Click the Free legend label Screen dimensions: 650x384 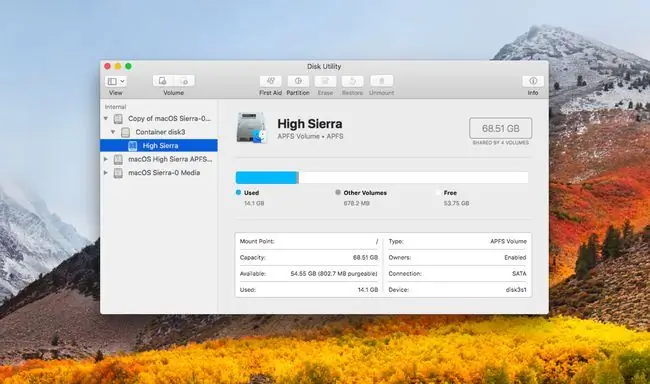(450, 193)
